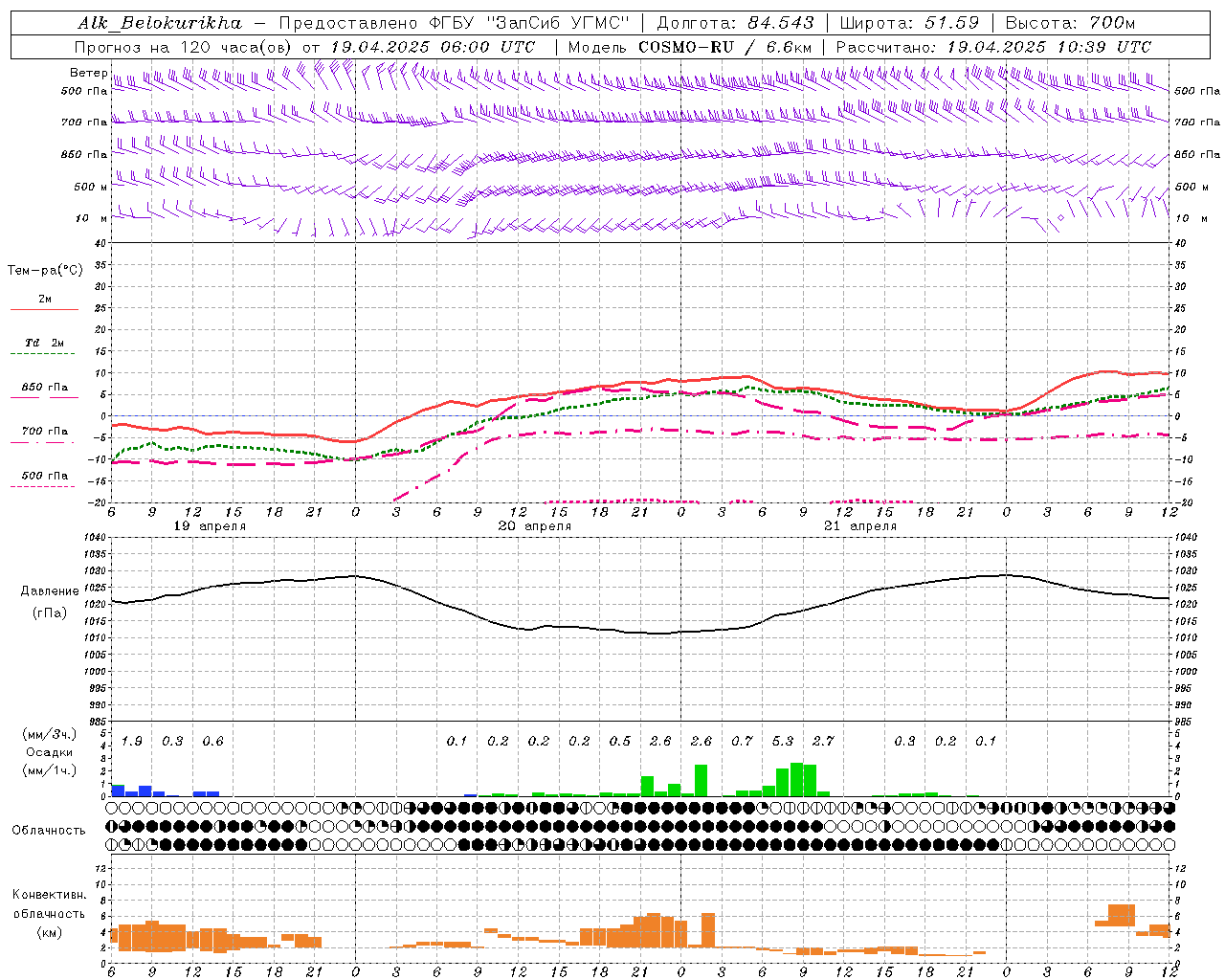Click the date label 19 апреля
The height and width of the screenshot is (980, 1225).
tap(210, 526)
